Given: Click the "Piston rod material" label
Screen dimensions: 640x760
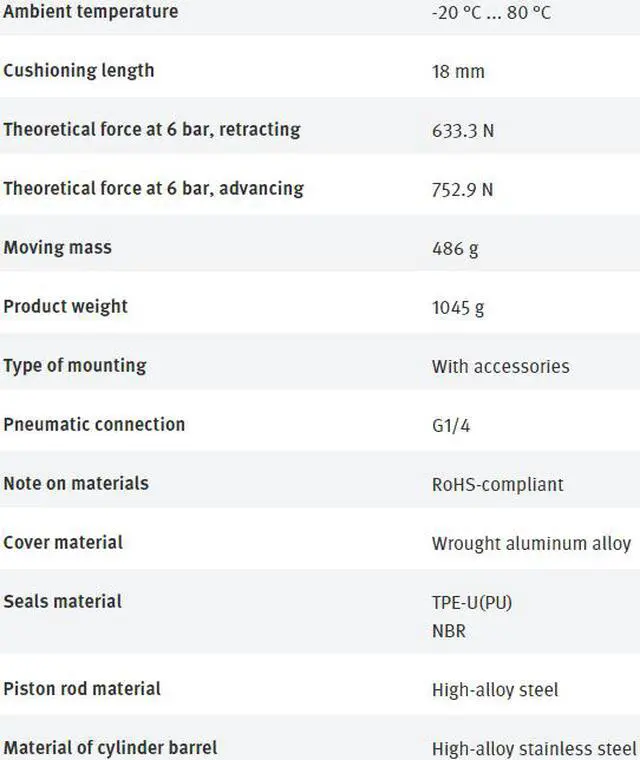Looking at the screenshot, I should [x=82, y=689].
